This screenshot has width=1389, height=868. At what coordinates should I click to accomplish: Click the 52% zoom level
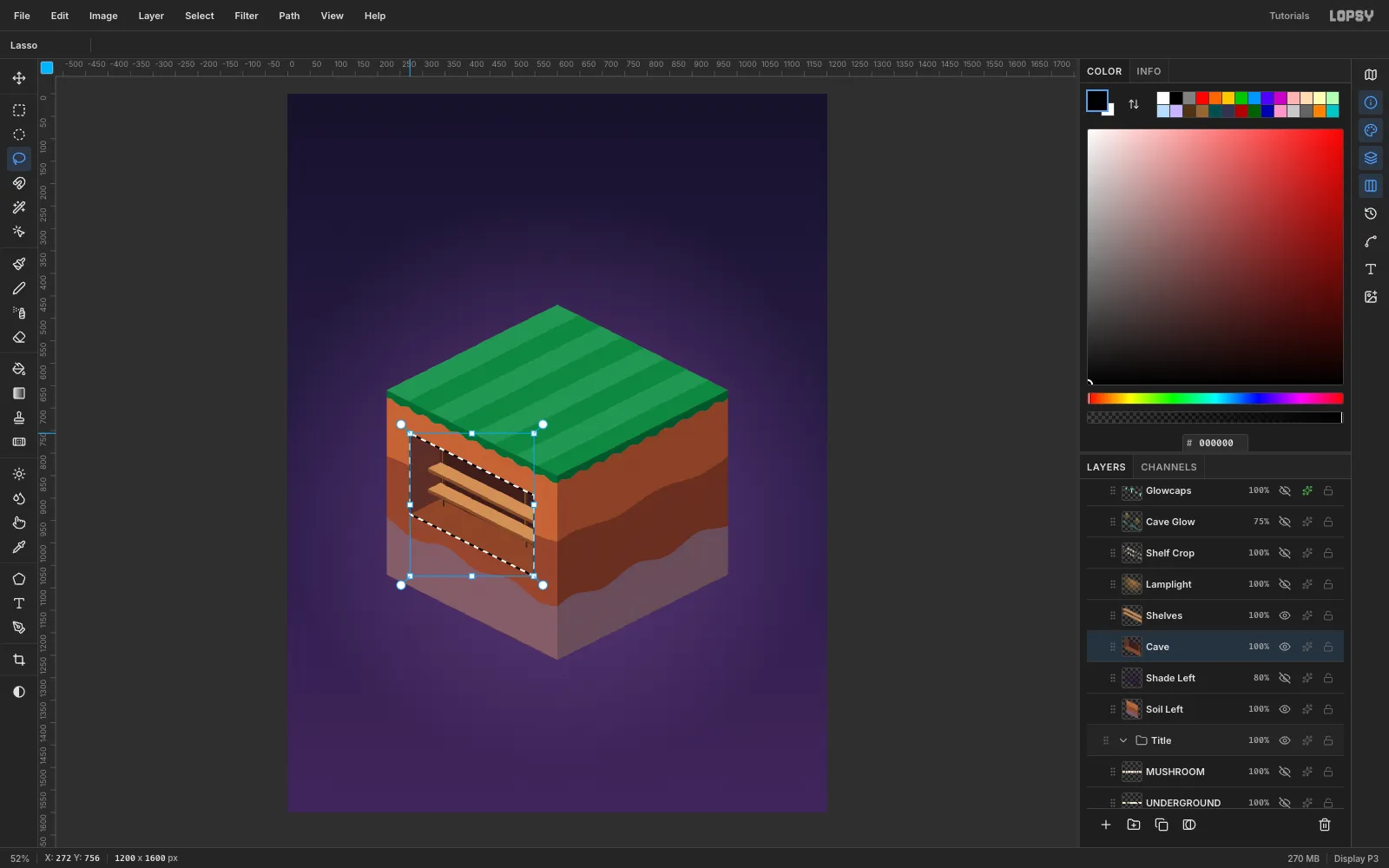tap(20, 858)
